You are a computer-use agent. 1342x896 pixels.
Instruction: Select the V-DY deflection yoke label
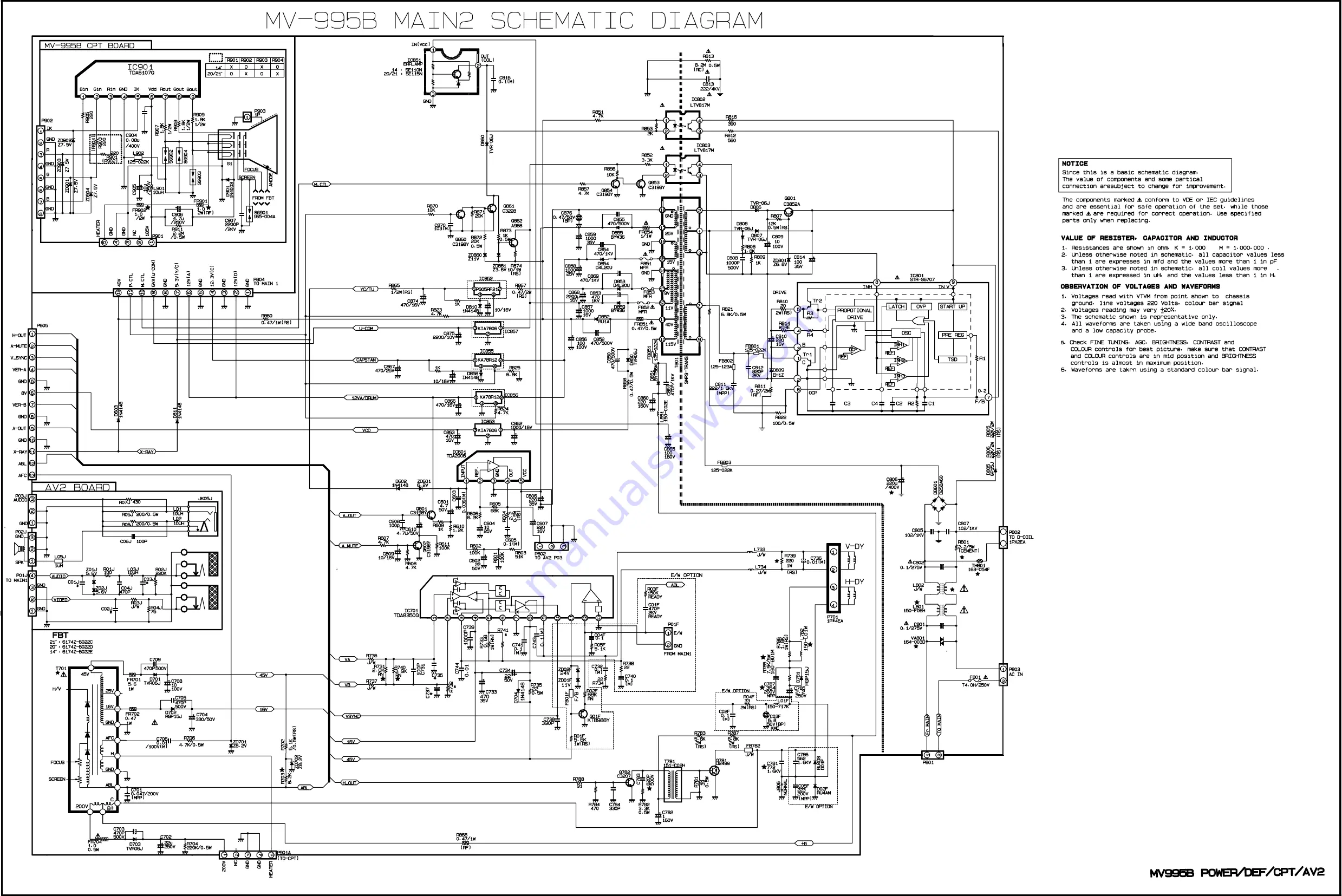pos(855,546)
